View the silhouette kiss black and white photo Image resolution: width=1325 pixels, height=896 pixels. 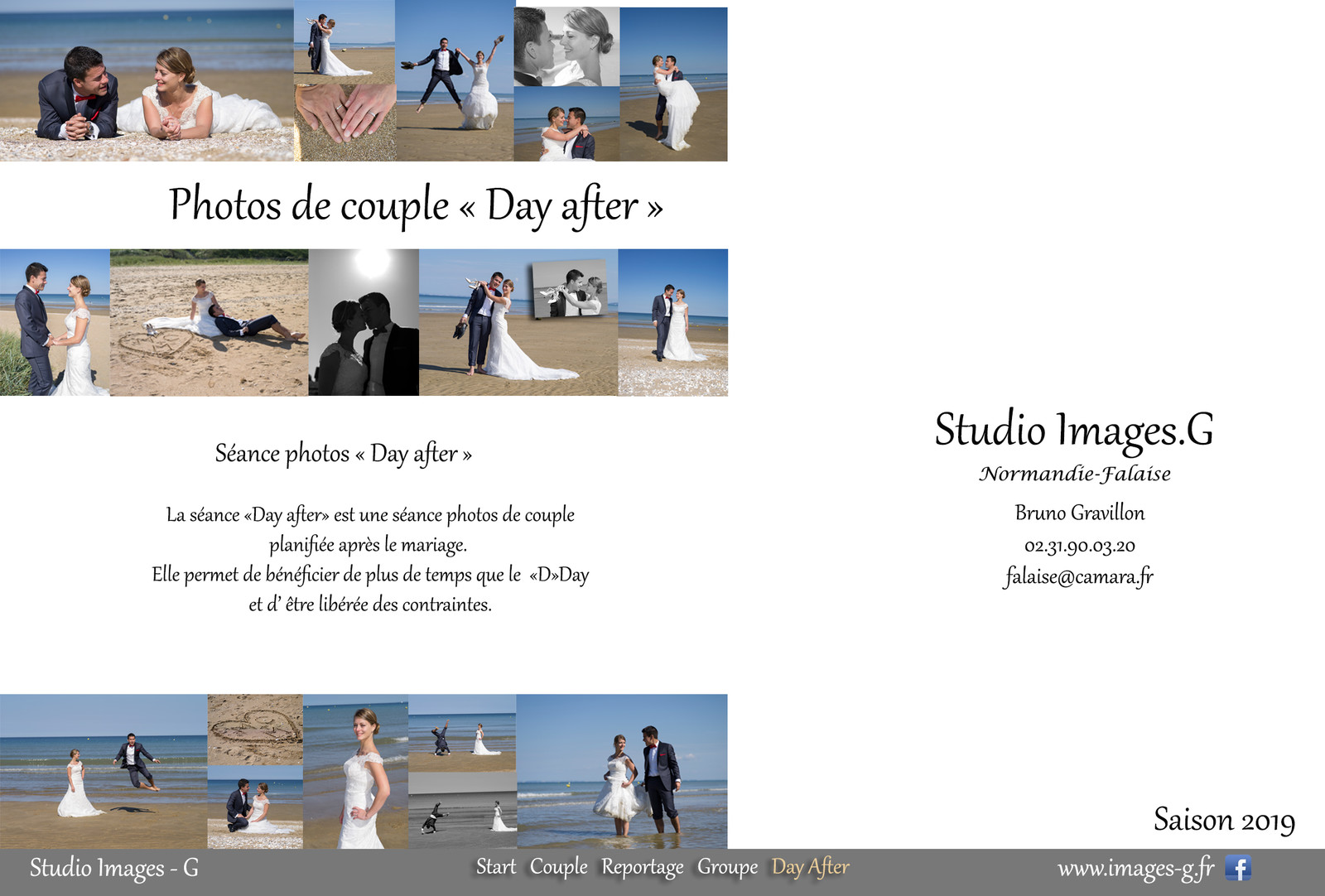364,323
